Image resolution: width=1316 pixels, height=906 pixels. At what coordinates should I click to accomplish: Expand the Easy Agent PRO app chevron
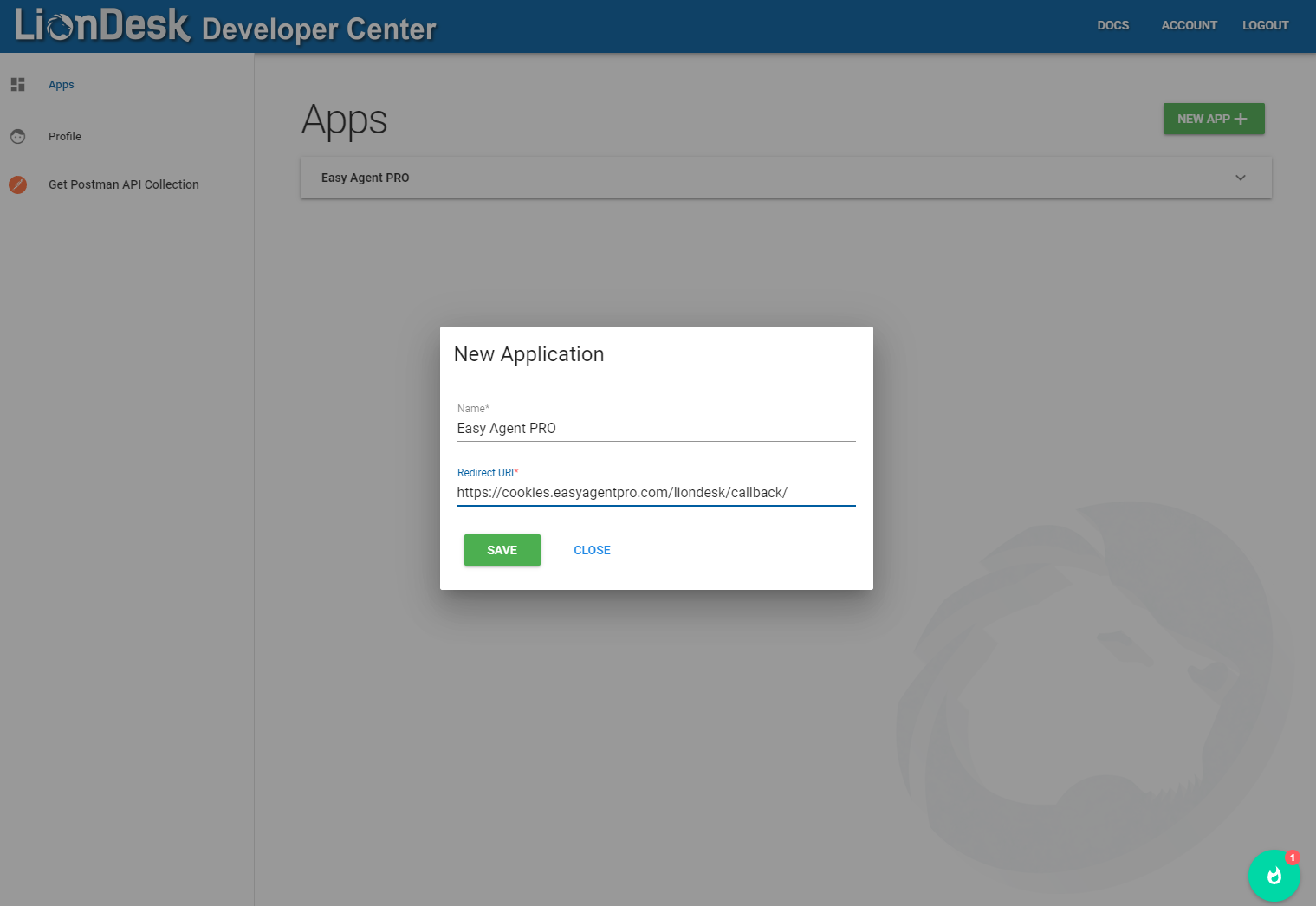click(1241, 178)
